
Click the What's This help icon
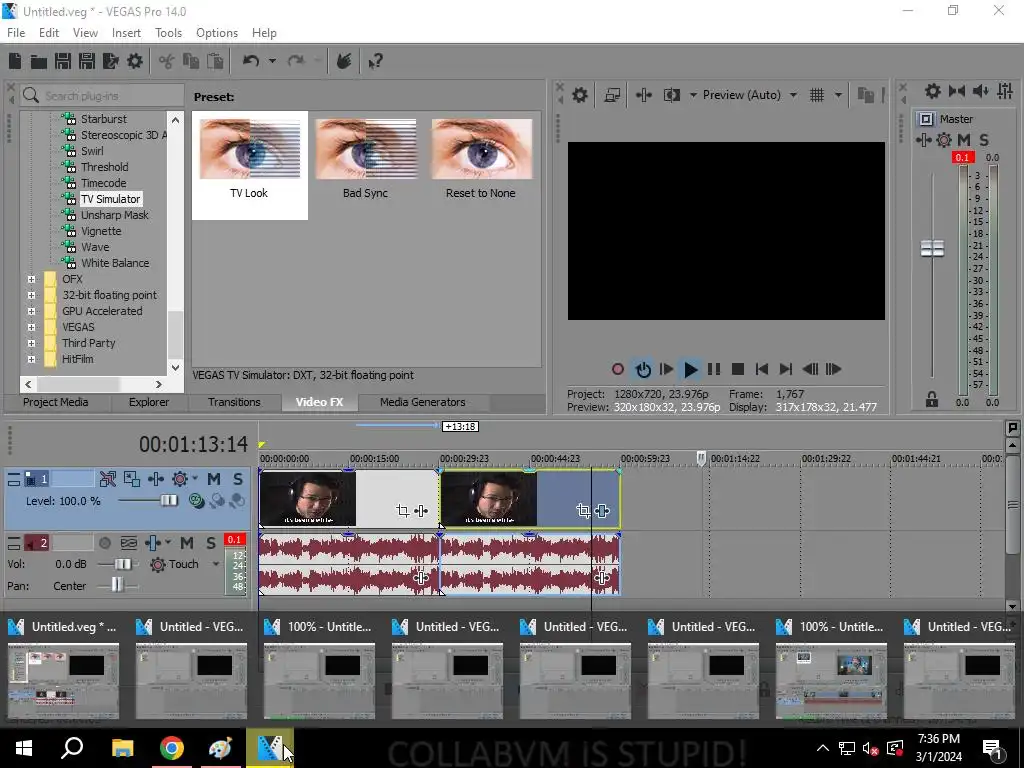375,61
